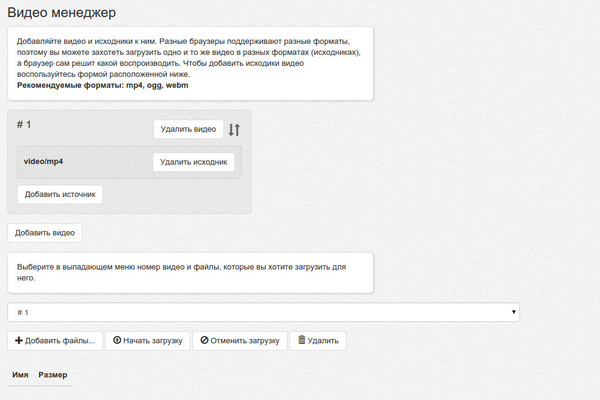Select the Размер column header
Image resolution: width=600 pixels, height=400 pixels.
tap(53, 375)
